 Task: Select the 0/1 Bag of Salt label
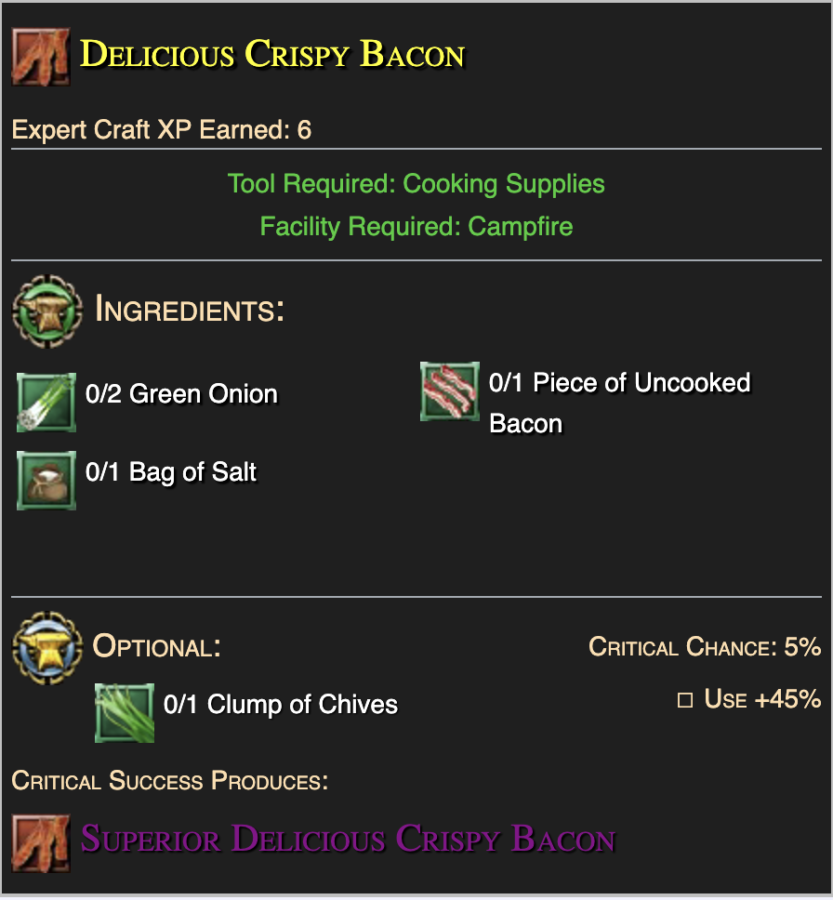pos(171,472)
